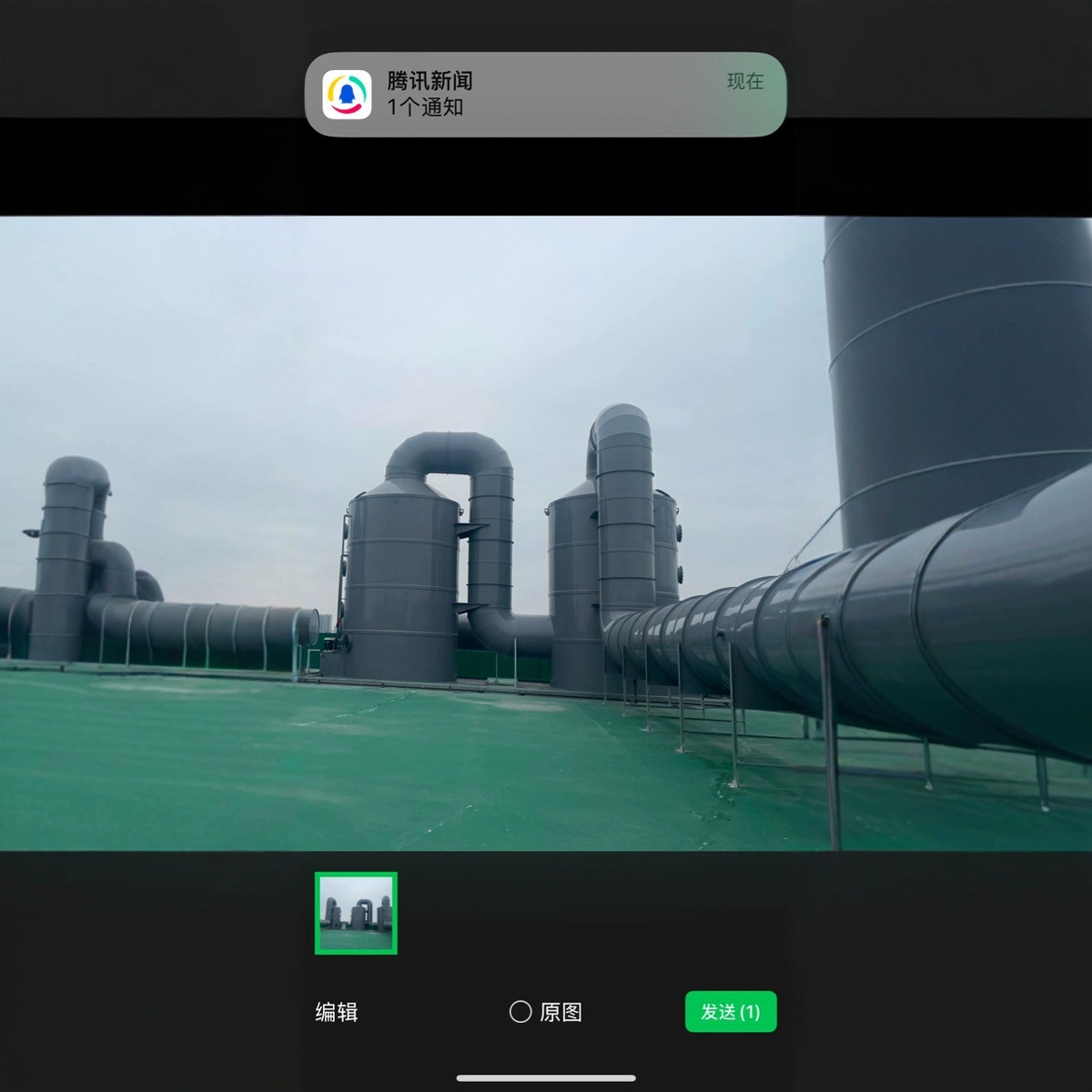The image size is (1092, 1092).
Task: Tap the U-shaped pipe in the photo
Action: 450,455
